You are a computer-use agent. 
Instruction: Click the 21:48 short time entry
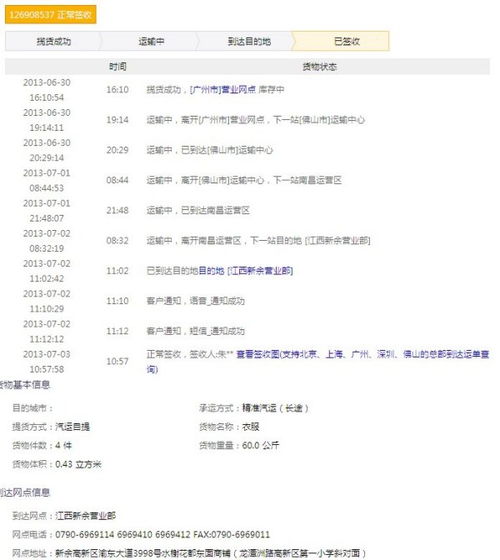coord(118,210)
